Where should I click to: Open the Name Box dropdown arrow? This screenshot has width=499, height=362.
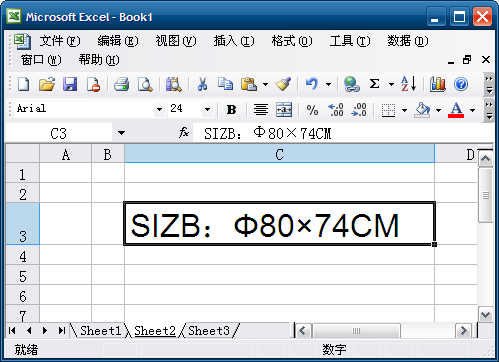click(121, 133)
